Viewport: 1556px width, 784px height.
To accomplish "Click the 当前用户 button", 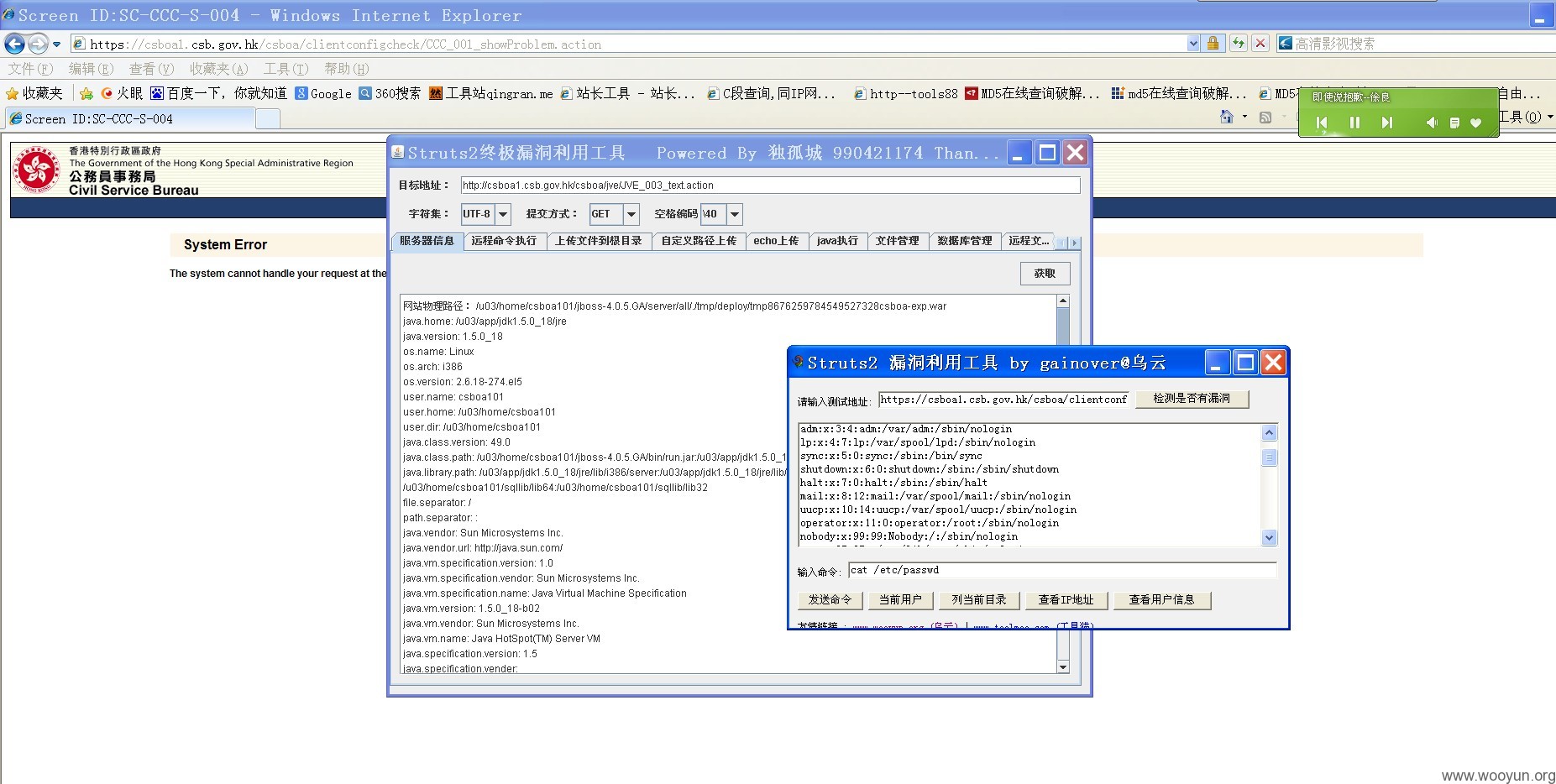I will (x=900, y=600).
